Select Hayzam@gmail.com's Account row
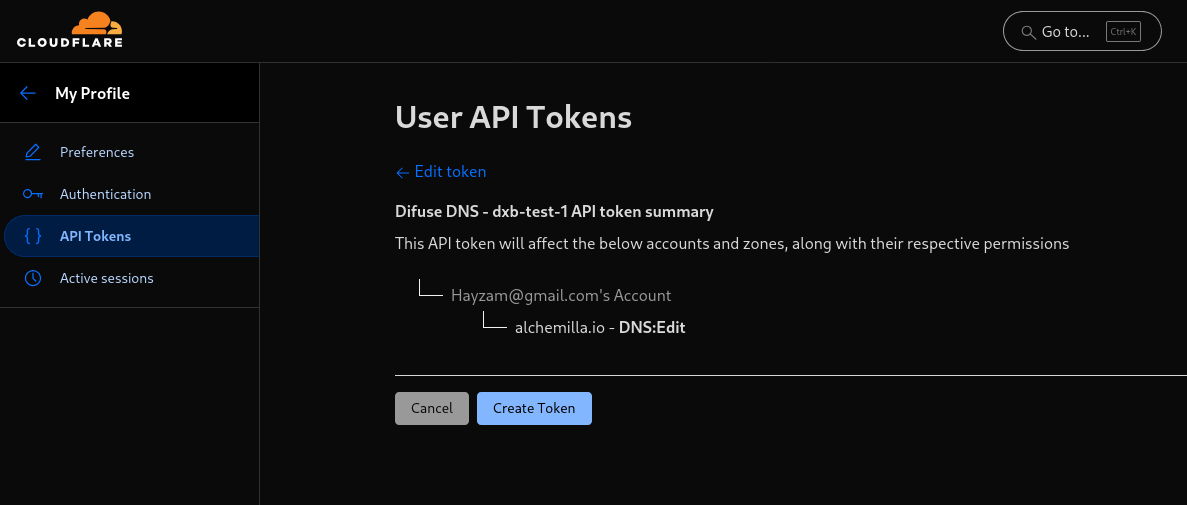 click(x=561, y=295)
